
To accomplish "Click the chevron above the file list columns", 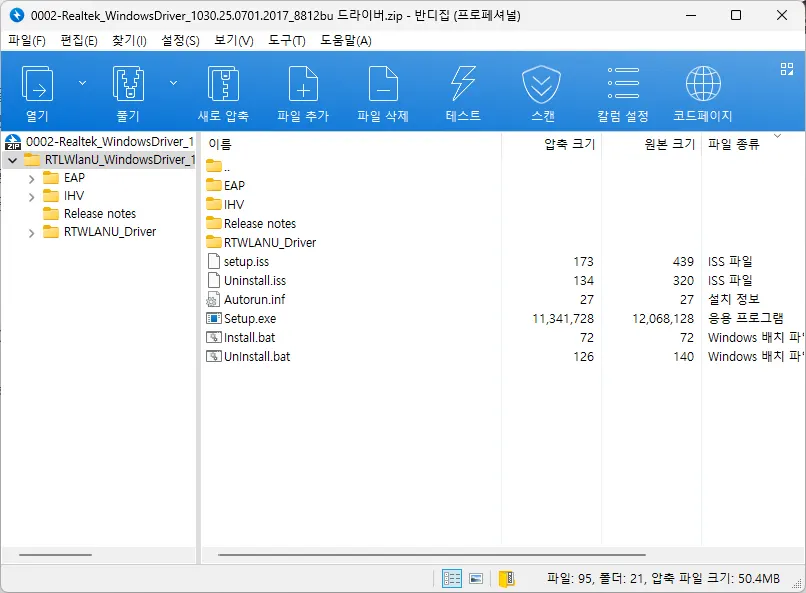I will (x=777, y=136).
